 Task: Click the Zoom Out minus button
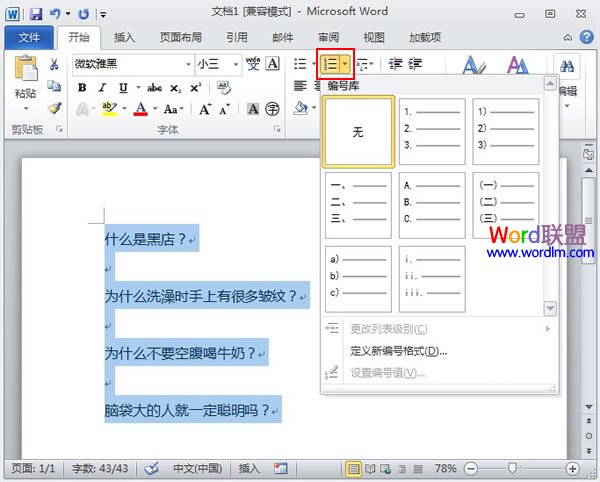coord(470,468)
